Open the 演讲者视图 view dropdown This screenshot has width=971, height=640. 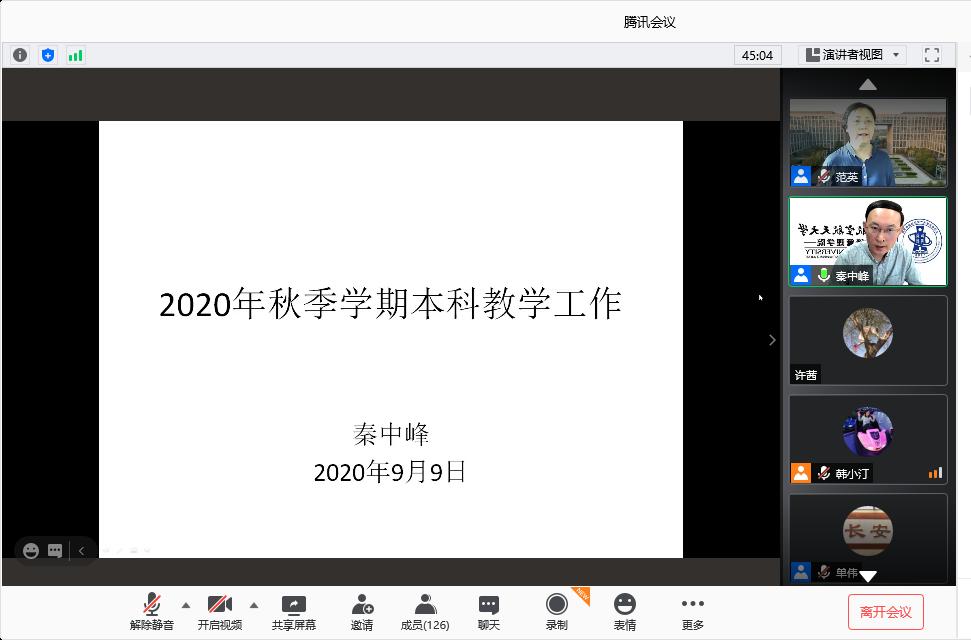pos(852,55)
